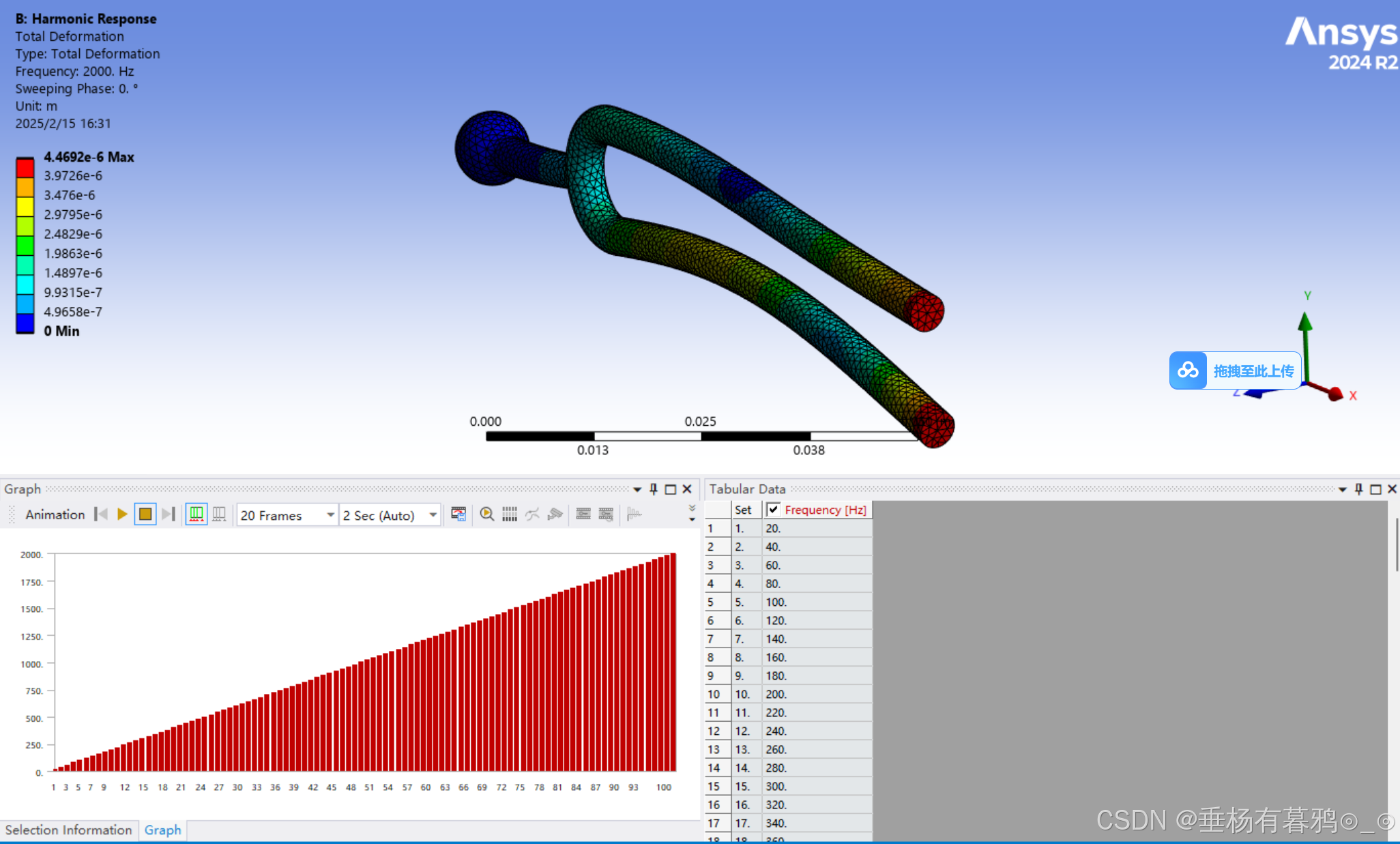Stop the animation playback

click(x=145, y=514)
